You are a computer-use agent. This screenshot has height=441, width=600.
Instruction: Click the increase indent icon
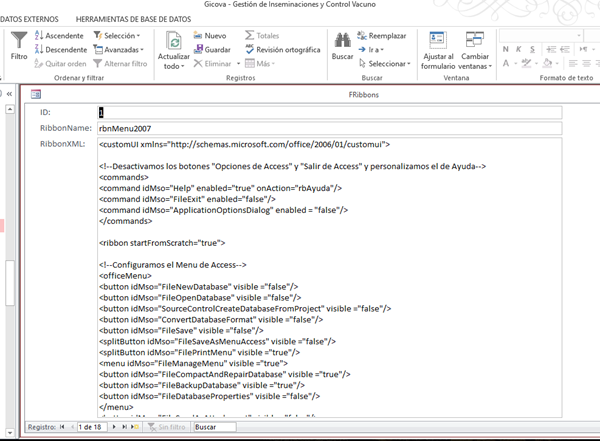[x=551, y=49]
